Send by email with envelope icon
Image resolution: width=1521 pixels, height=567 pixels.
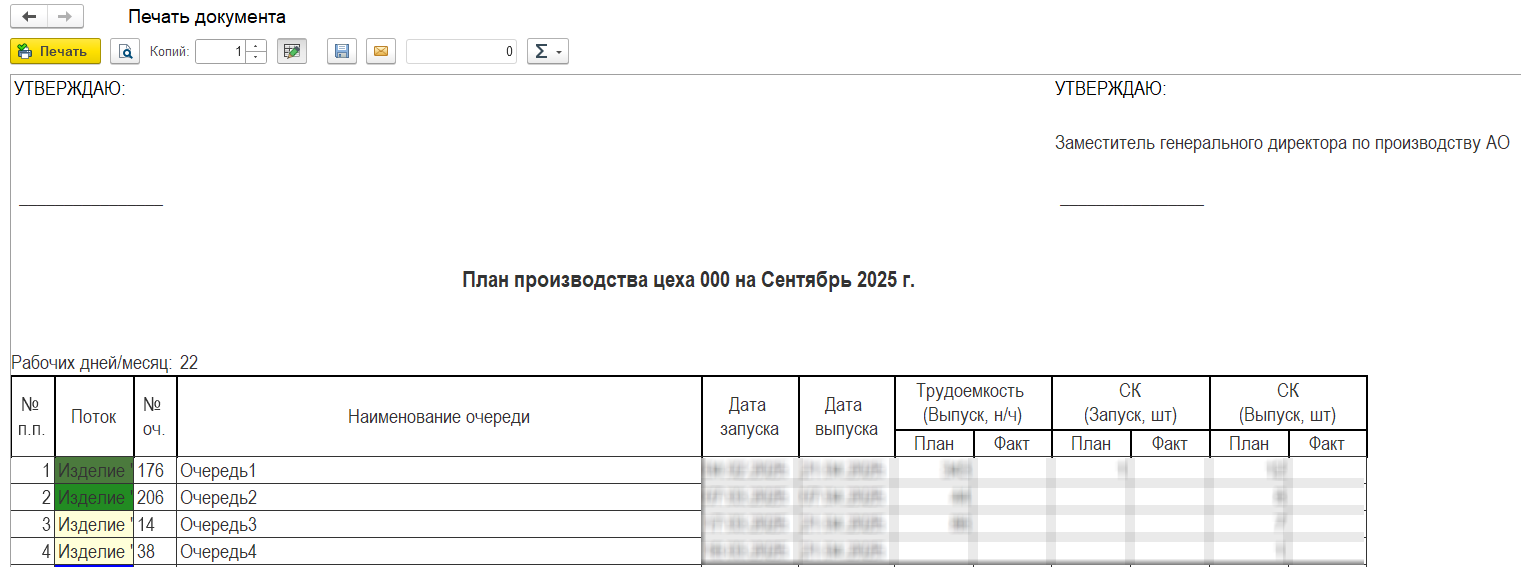coord(380,51)
